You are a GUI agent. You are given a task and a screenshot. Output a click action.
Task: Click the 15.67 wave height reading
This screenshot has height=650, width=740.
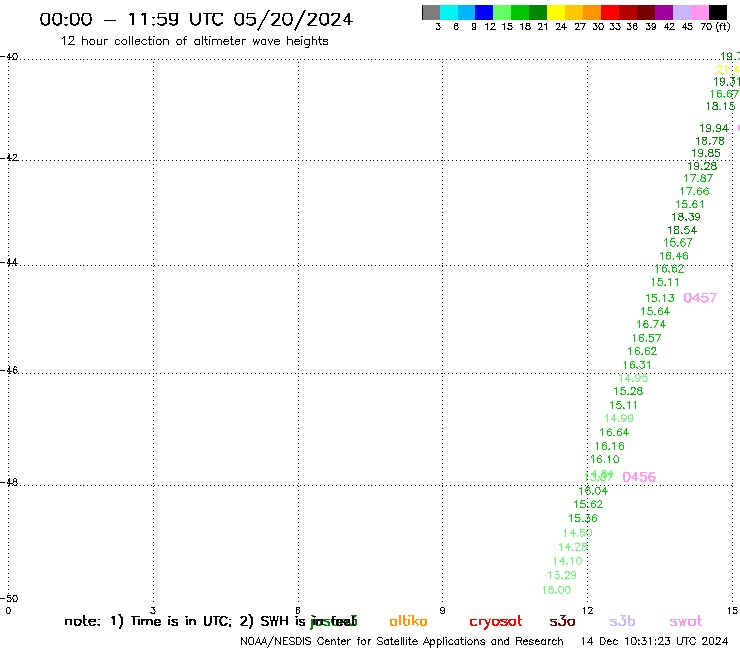click(x=678, y=243)
